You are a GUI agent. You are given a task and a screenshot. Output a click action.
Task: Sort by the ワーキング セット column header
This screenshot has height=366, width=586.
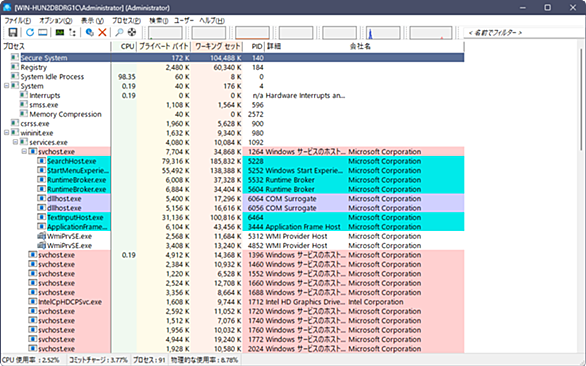(217, 46)
